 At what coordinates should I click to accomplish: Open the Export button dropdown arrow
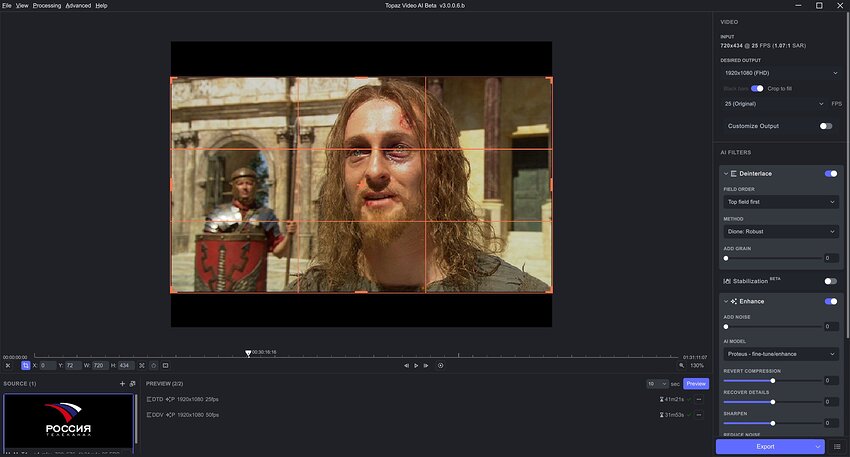[x=817, y=447]
